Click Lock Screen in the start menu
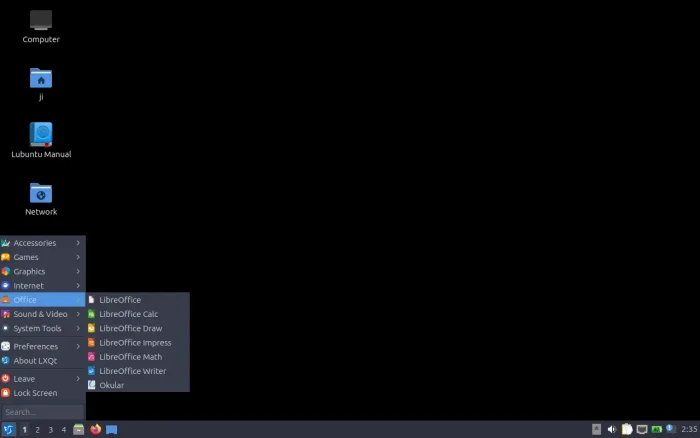 point(35,393)
